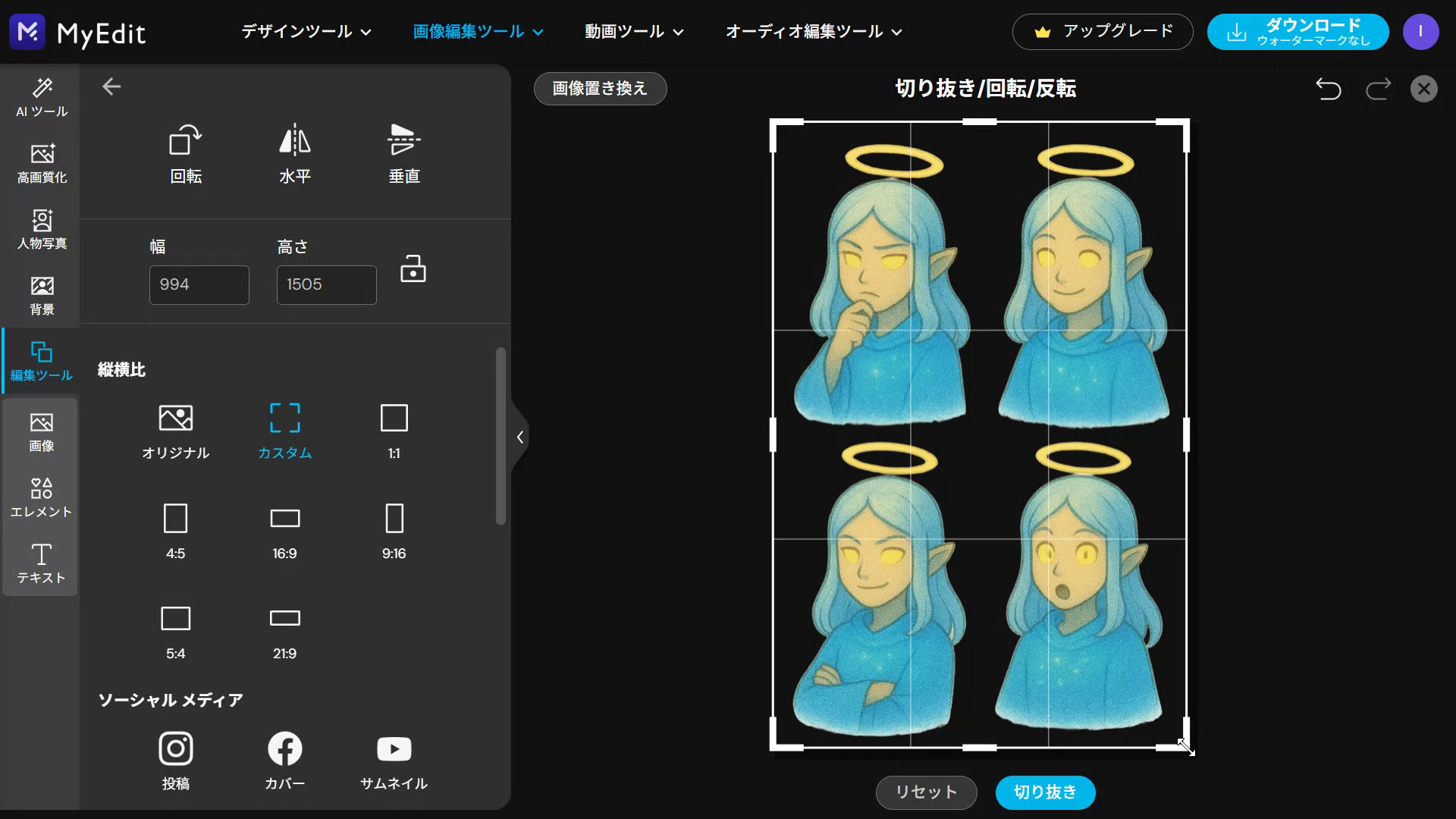Click the リセット reset button
This screenshot has height=819, width=1456.
(x=926, y=792)
